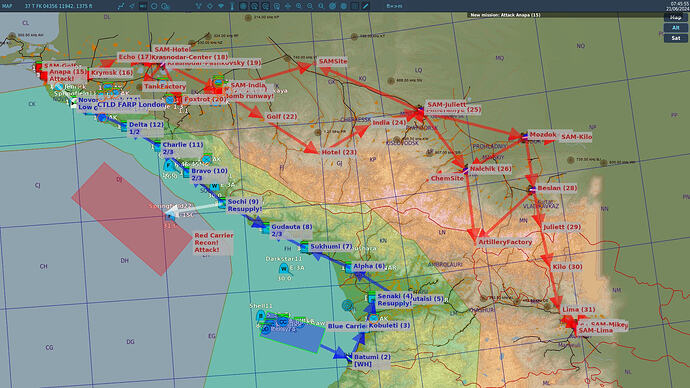
Task: Click the Anapa (15) Attack! label
Action: click(67, 75)
